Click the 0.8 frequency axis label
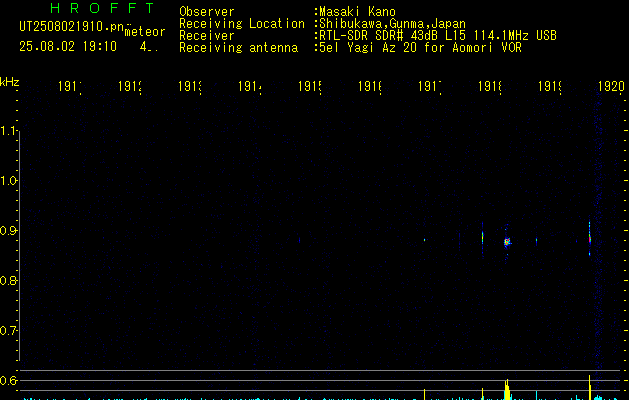 (8, 280)
